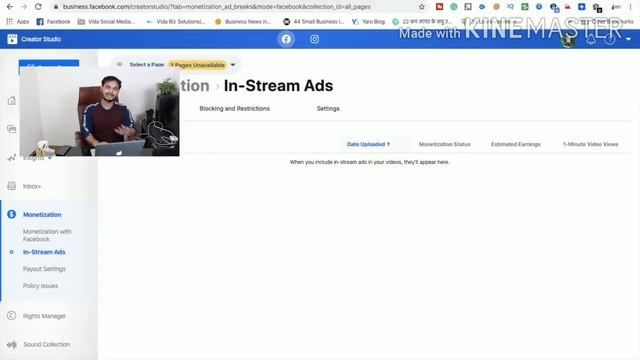
Task: Open the notifications bell icon
Action: pos(591,40)
